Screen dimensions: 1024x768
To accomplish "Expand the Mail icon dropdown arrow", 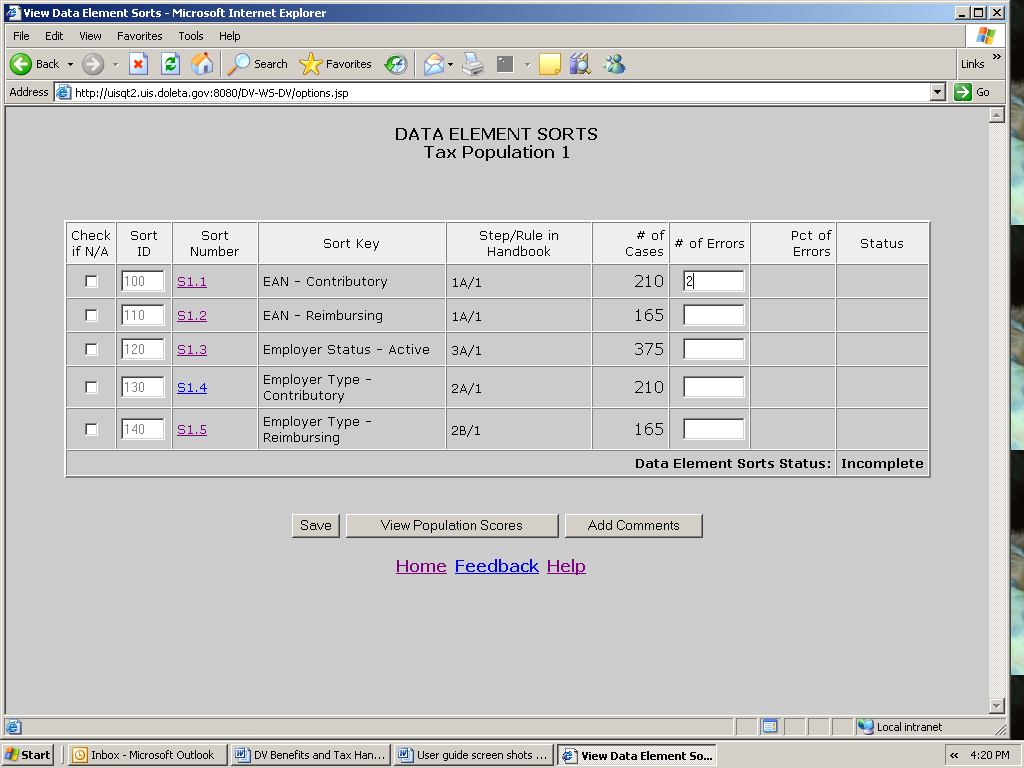I will 451,64.
